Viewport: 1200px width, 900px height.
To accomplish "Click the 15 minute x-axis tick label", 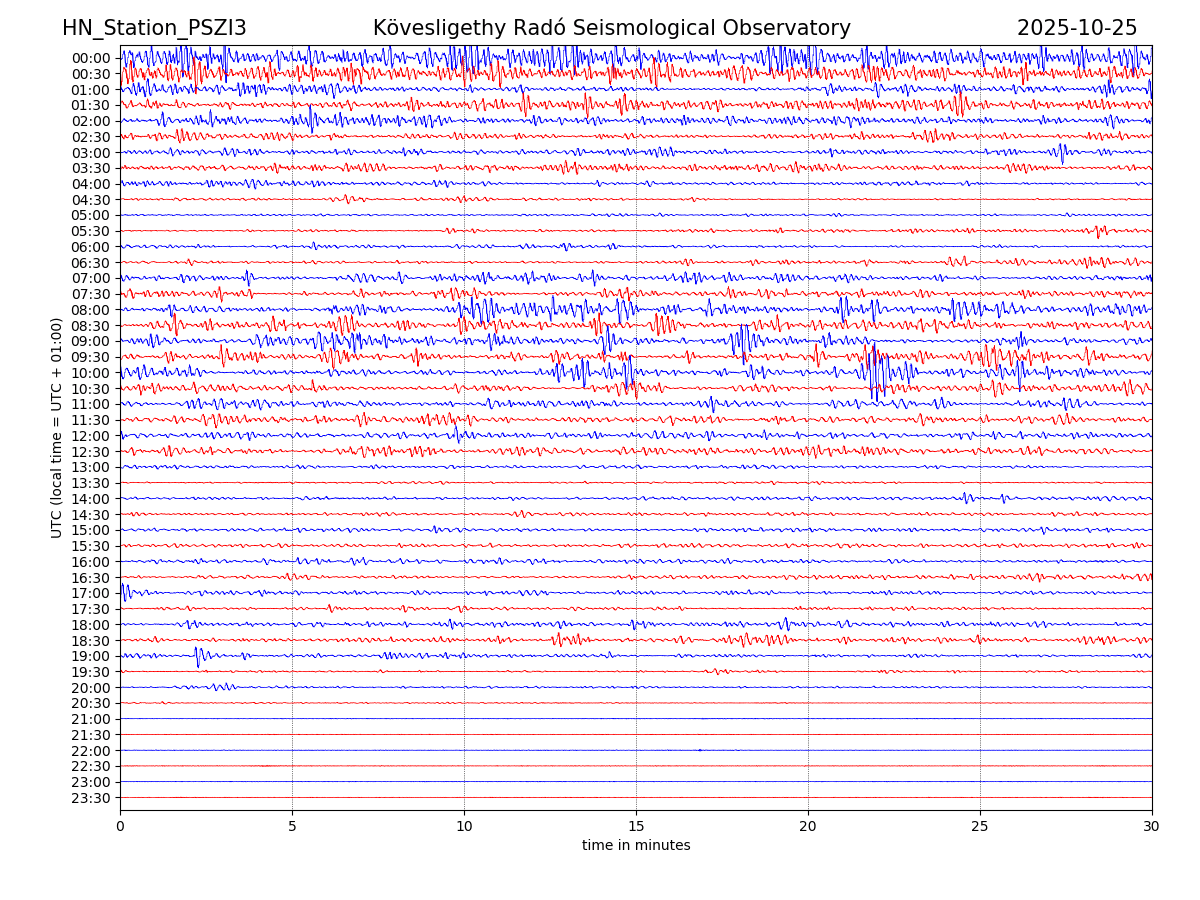I will point(636,826).
